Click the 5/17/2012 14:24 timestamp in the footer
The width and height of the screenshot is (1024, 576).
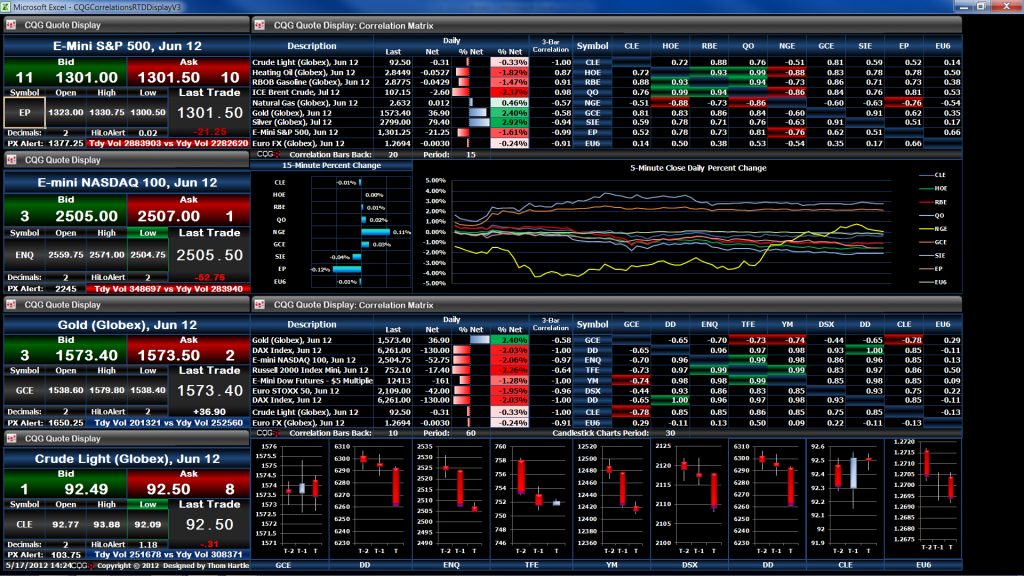pos(38,566)
